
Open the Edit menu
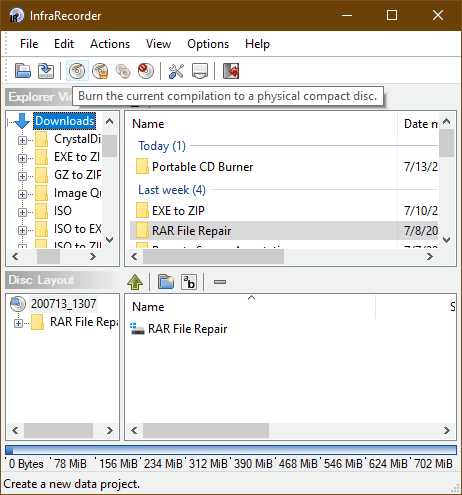64,44
